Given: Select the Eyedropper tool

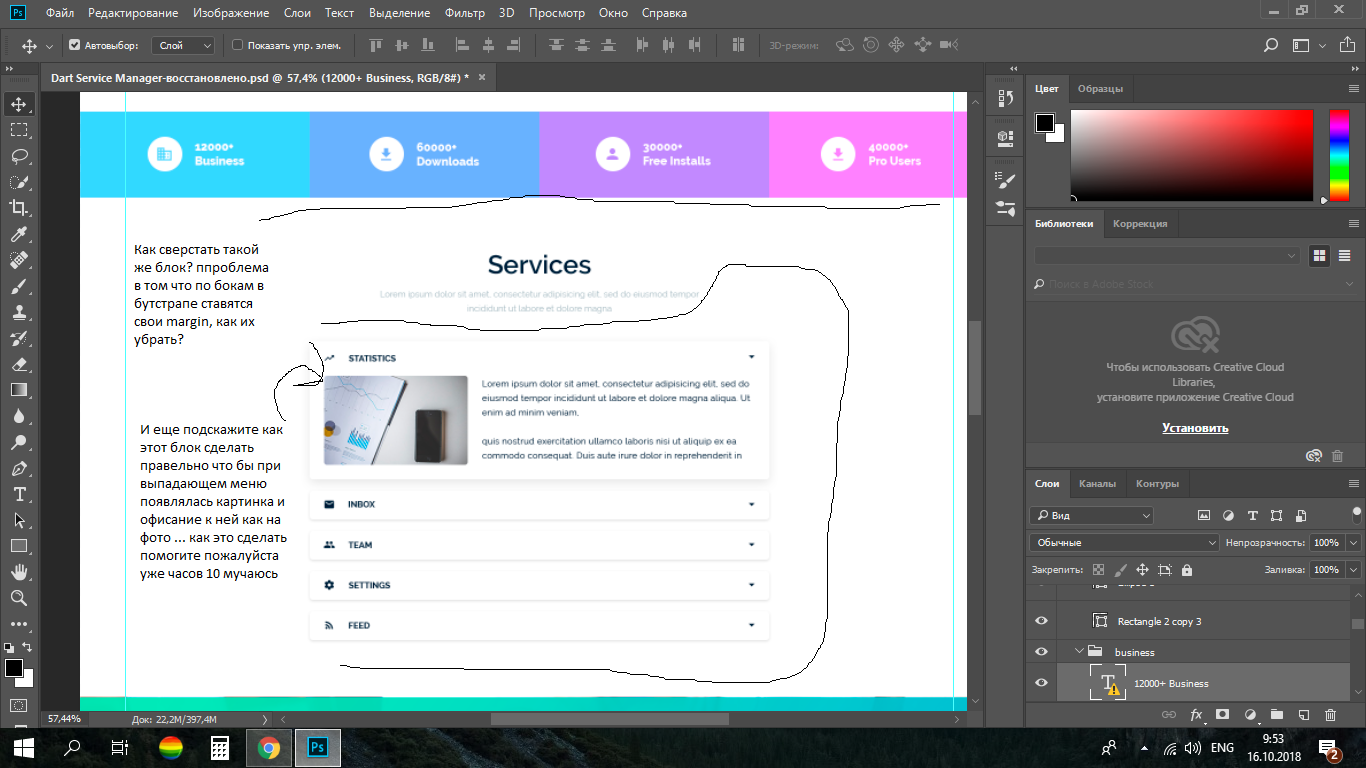Looking at the screenshot, I should tap(18, 234).
